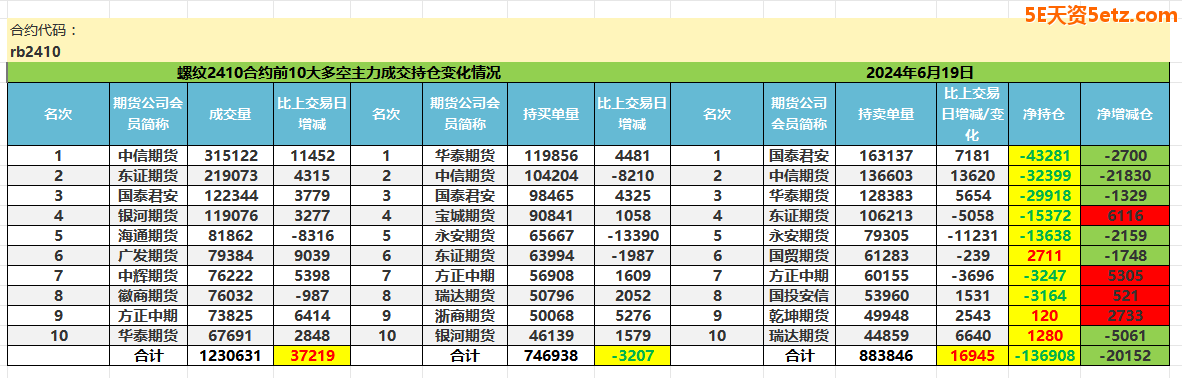The image size is (1182, 378).
Task: Click the cell showing 50068
Action: pyautogui.click(x=551, y=315)
